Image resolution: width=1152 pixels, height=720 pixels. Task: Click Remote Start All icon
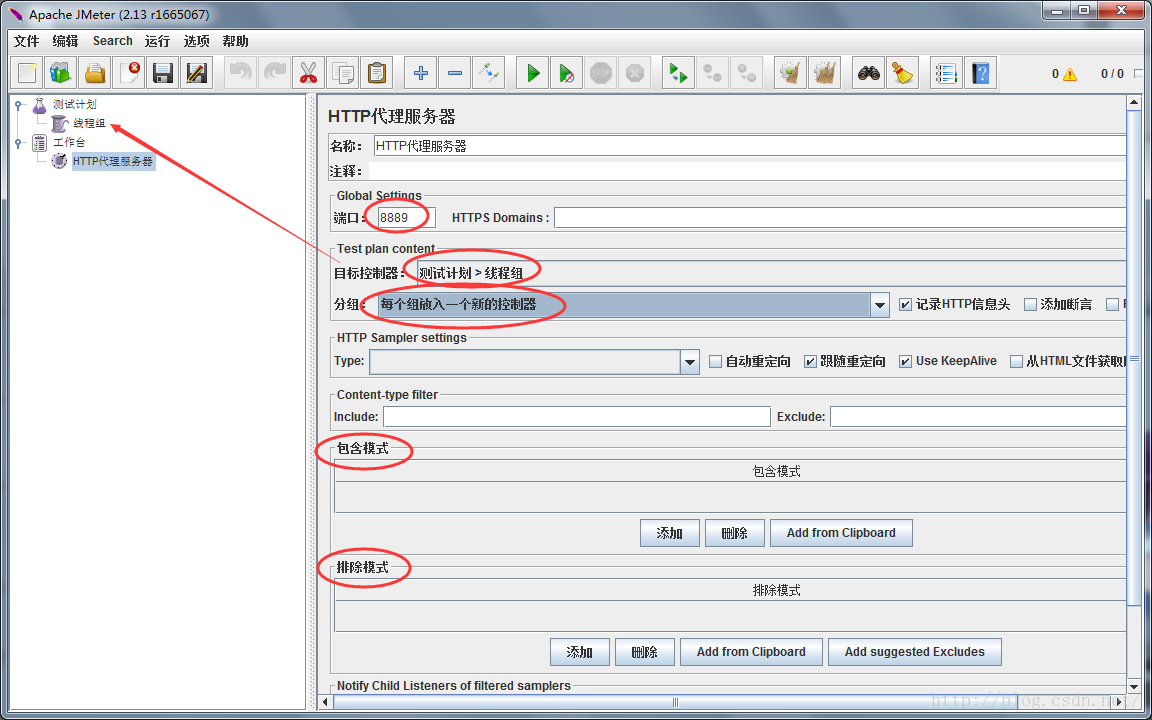[678, 73]
